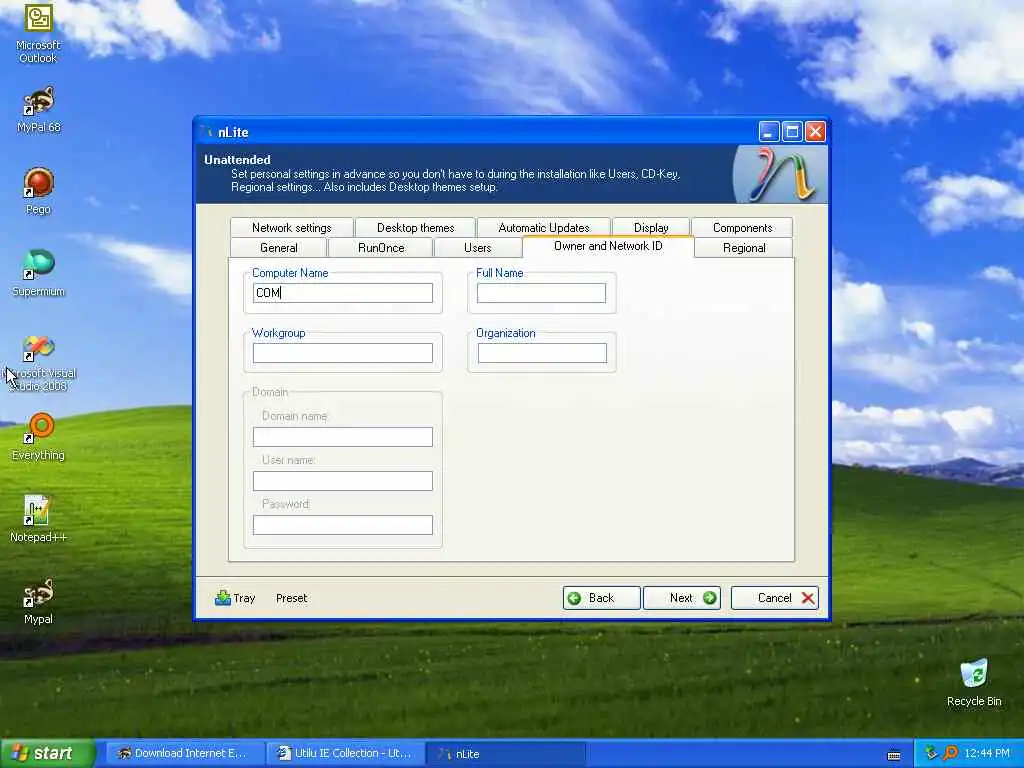Select Owner and Network ID tab

(x=608, y=246)
